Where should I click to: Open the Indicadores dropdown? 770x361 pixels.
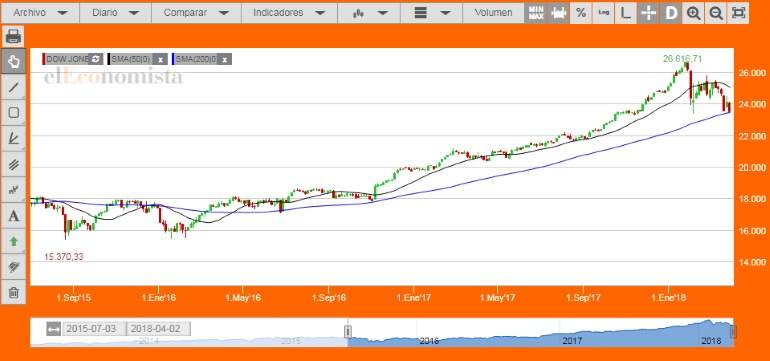pos(289,13)
